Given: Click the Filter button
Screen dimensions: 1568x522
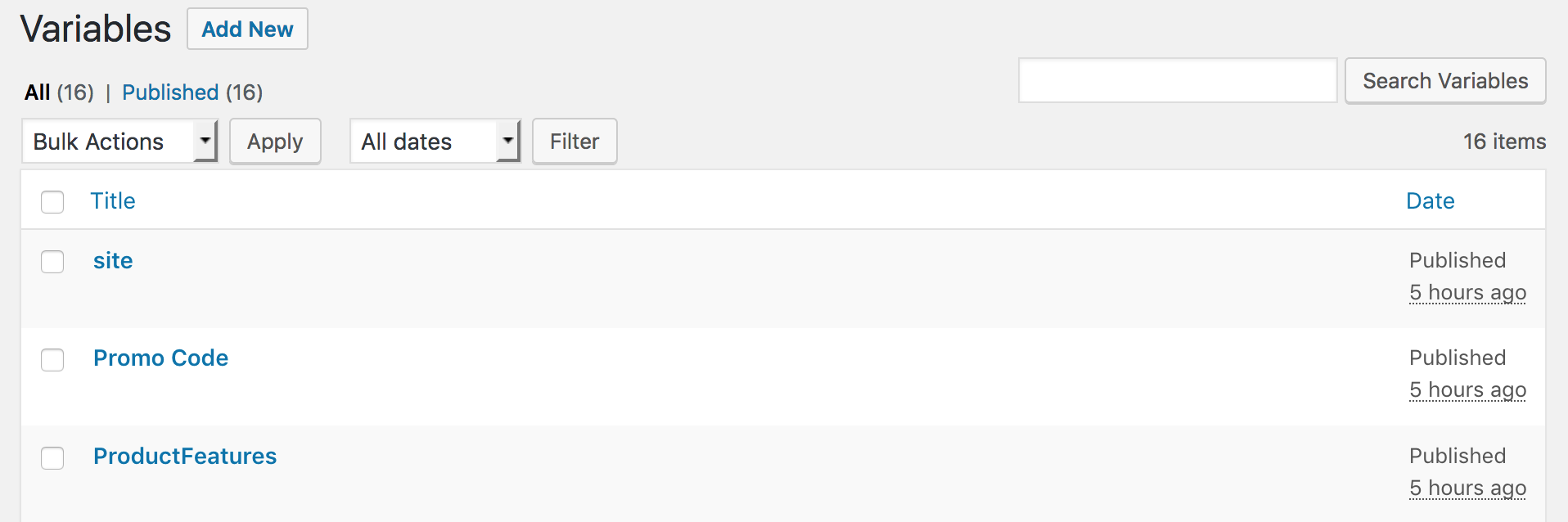Looking at the screenshot, I should (574, 142).
